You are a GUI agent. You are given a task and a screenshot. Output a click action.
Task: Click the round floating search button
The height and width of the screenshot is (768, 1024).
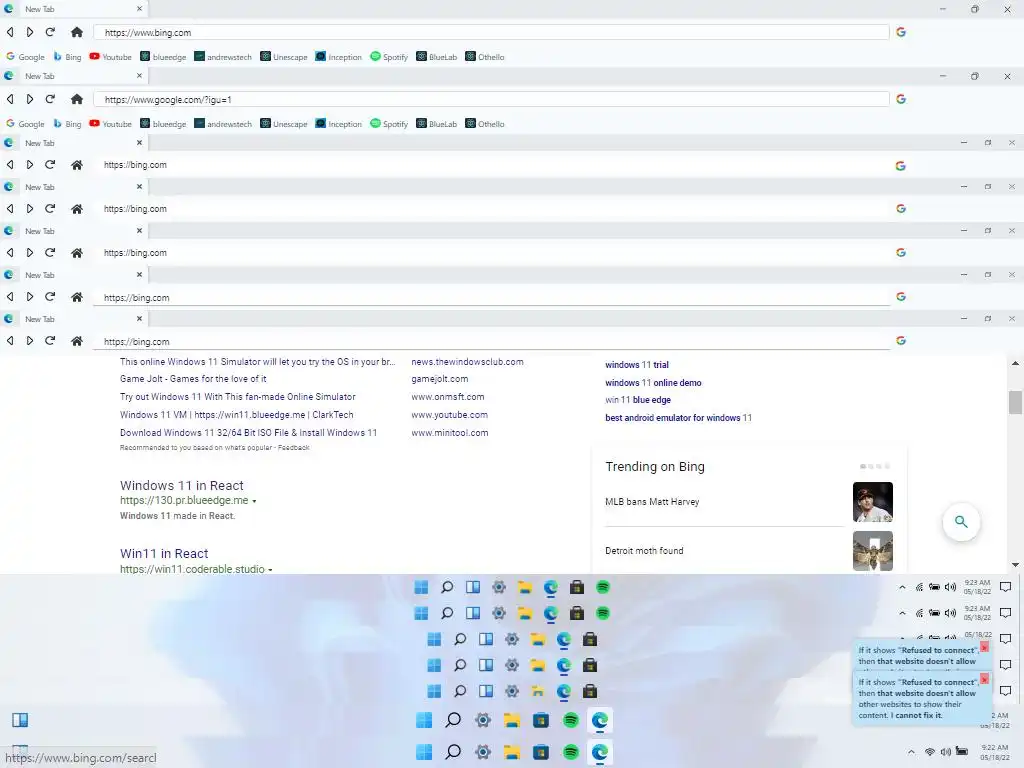pos(961,522)
